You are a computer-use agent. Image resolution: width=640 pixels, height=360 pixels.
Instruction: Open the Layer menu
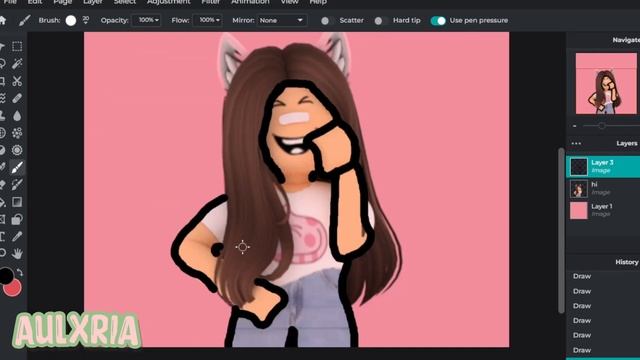coord(93,2)
